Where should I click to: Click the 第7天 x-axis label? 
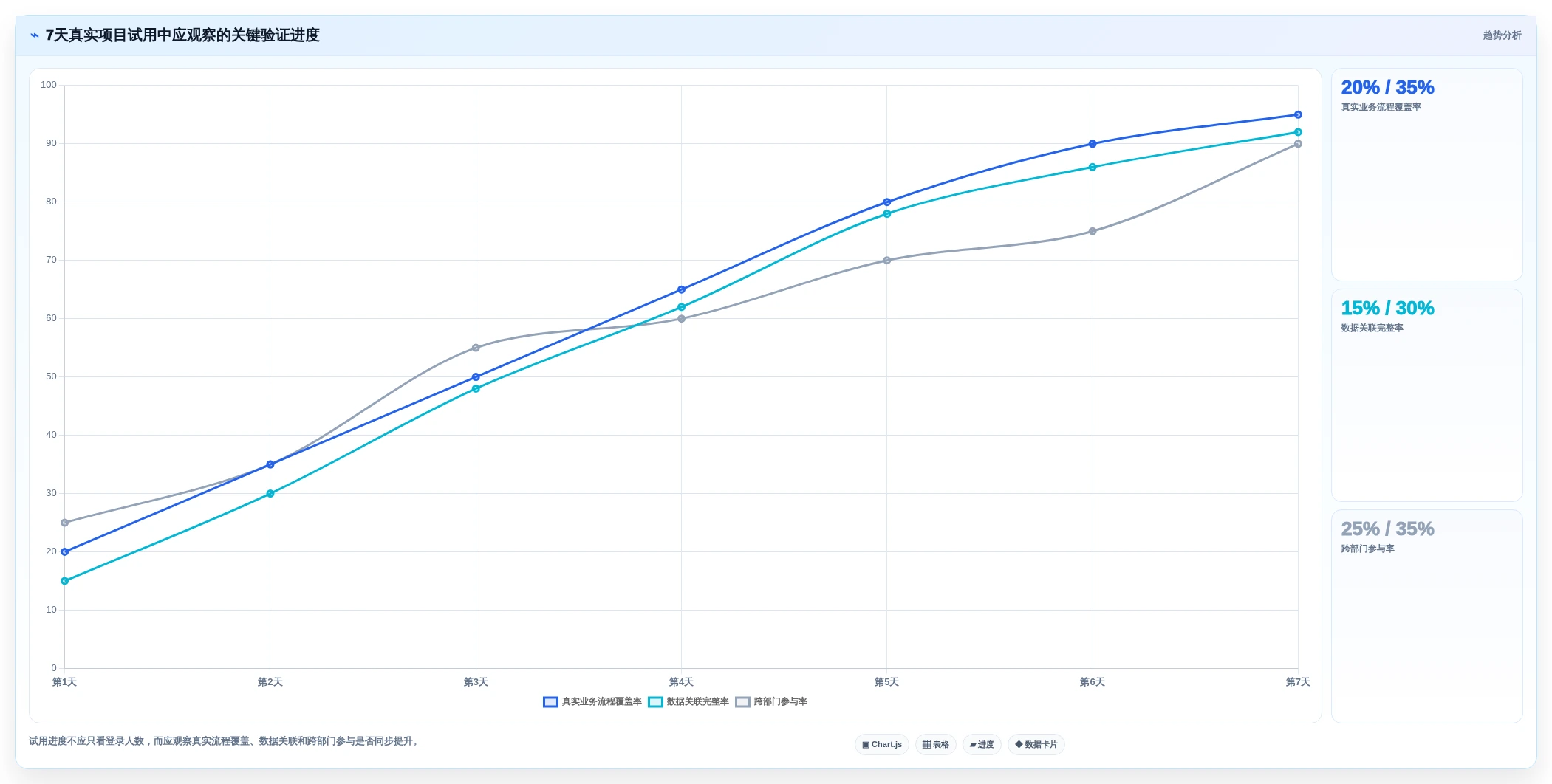1298,682
